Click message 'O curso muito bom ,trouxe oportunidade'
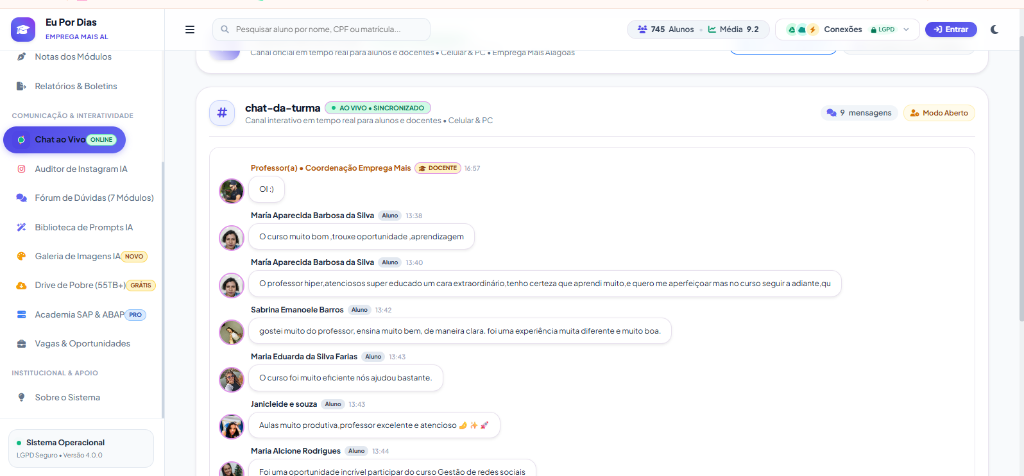The width and height of the screenshot is (1024, 476). (x=361, y=236)
